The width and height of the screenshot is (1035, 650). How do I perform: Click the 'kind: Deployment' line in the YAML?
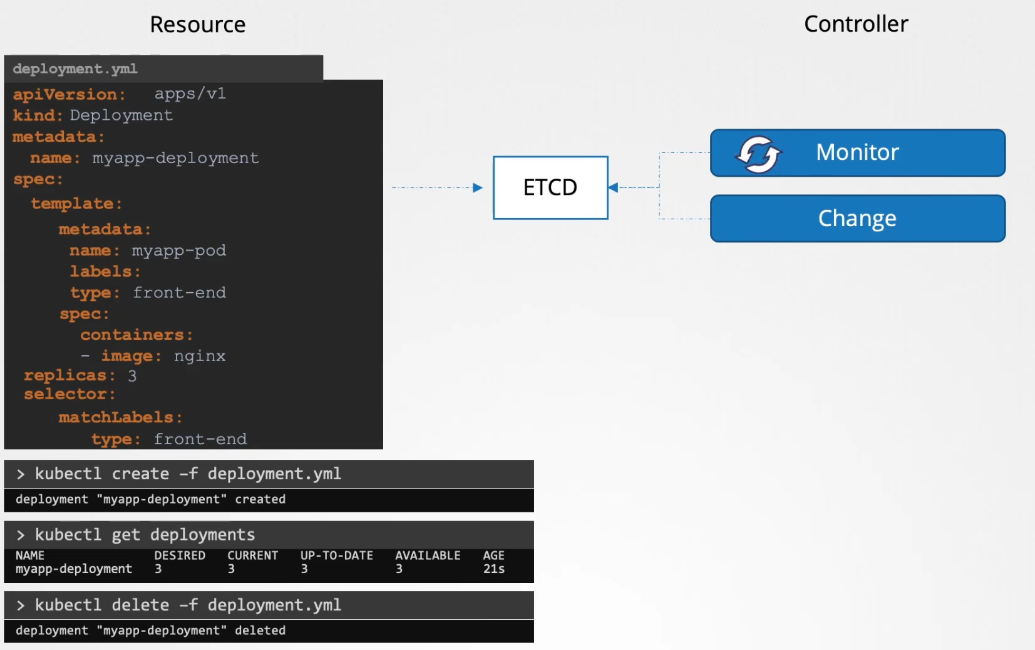coord(92,115)
